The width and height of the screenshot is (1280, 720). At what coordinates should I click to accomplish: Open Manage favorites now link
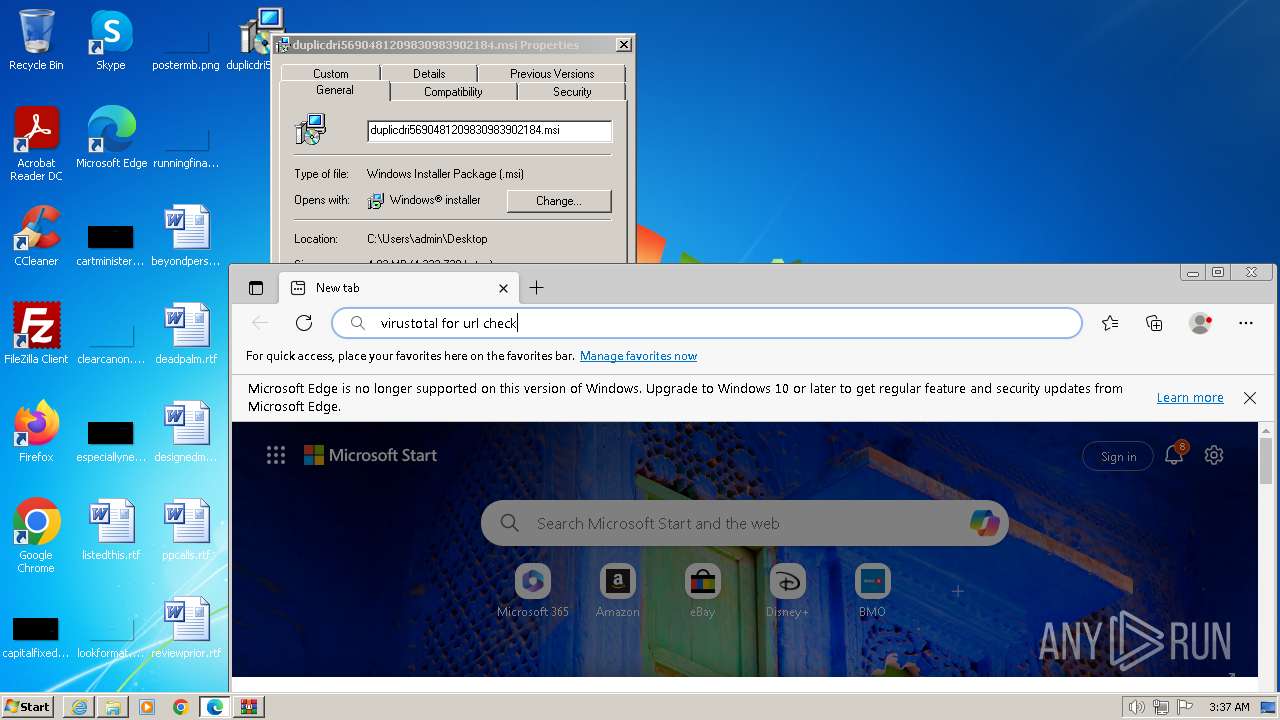638,356
